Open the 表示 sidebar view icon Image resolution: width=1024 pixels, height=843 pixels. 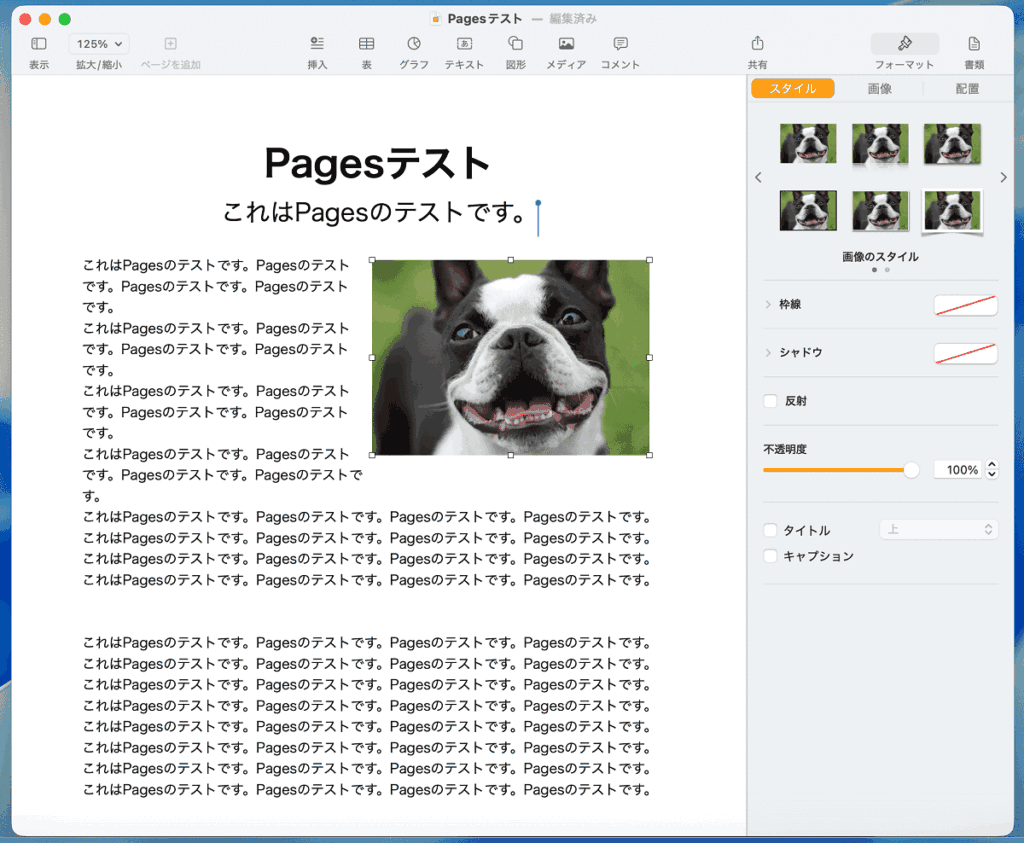39,44
